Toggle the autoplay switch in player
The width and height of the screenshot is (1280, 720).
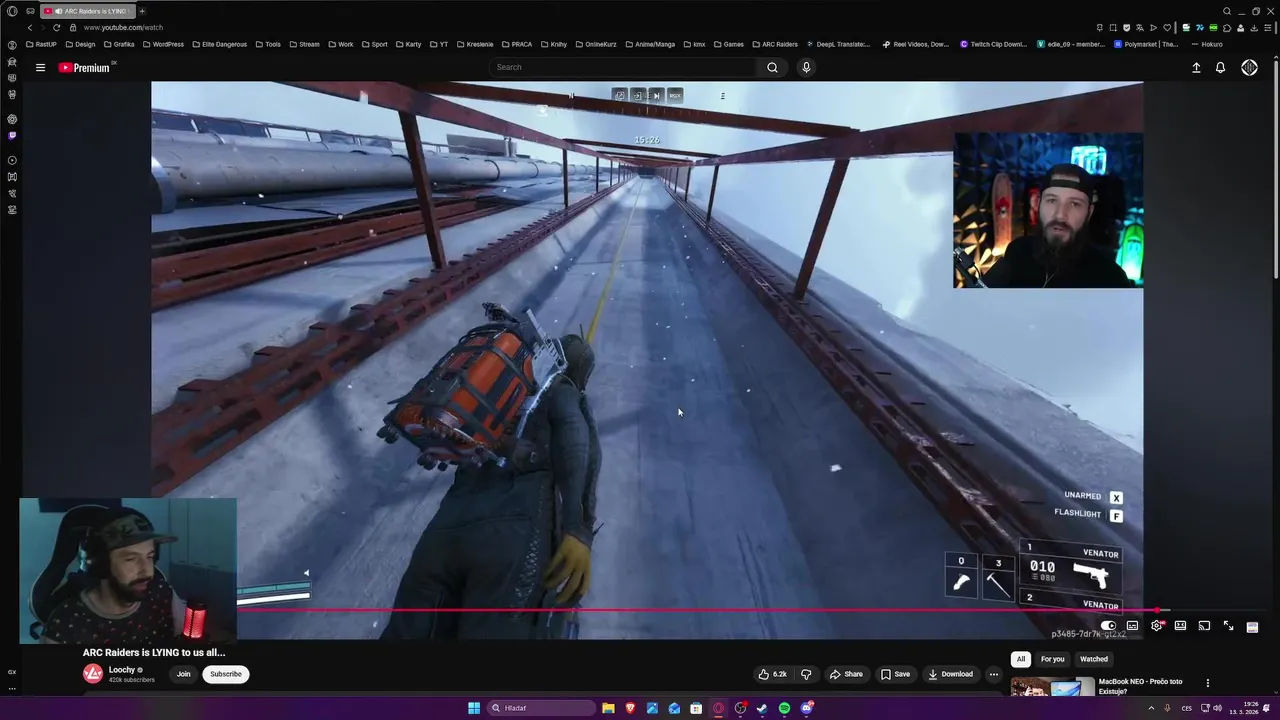click(x=1108, y=626)
